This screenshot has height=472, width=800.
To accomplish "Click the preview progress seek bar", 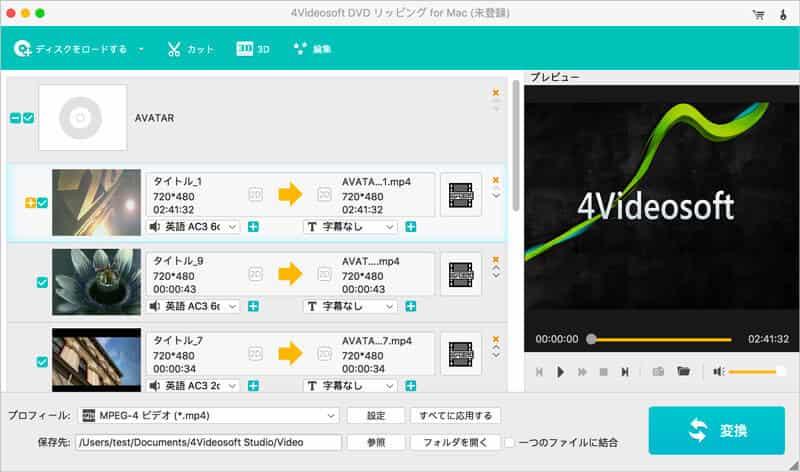I will click(661, 339).
